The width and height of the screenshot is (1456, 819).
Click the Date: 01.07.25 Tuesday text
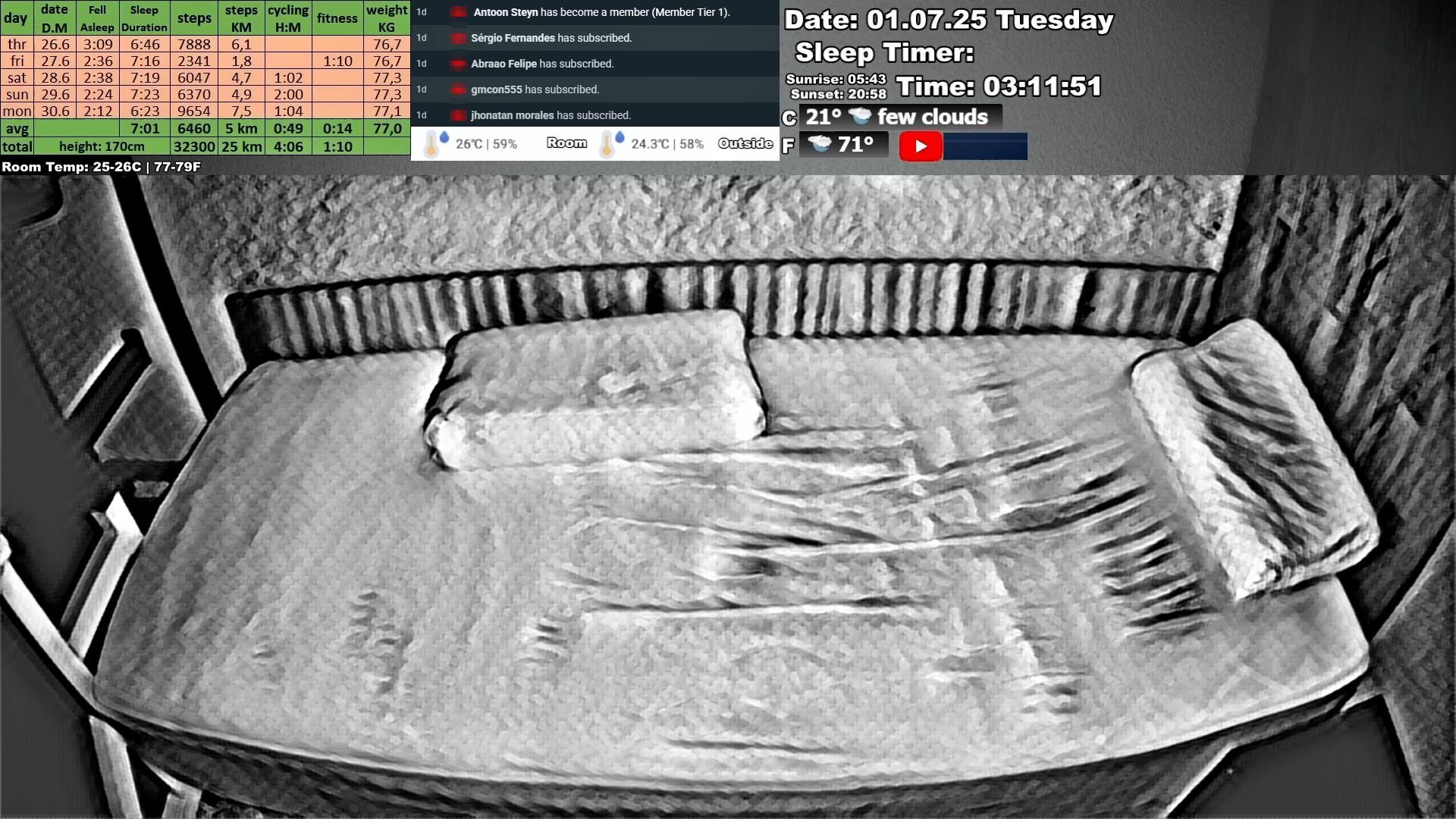[949, 20]
